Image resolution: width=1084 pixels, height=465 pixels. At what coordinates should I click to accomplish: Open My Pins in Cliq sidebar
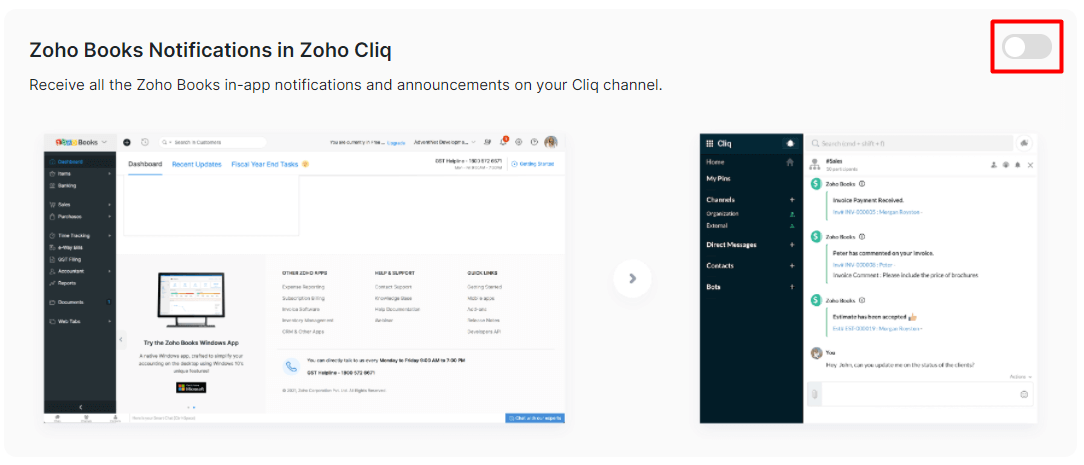718,178
